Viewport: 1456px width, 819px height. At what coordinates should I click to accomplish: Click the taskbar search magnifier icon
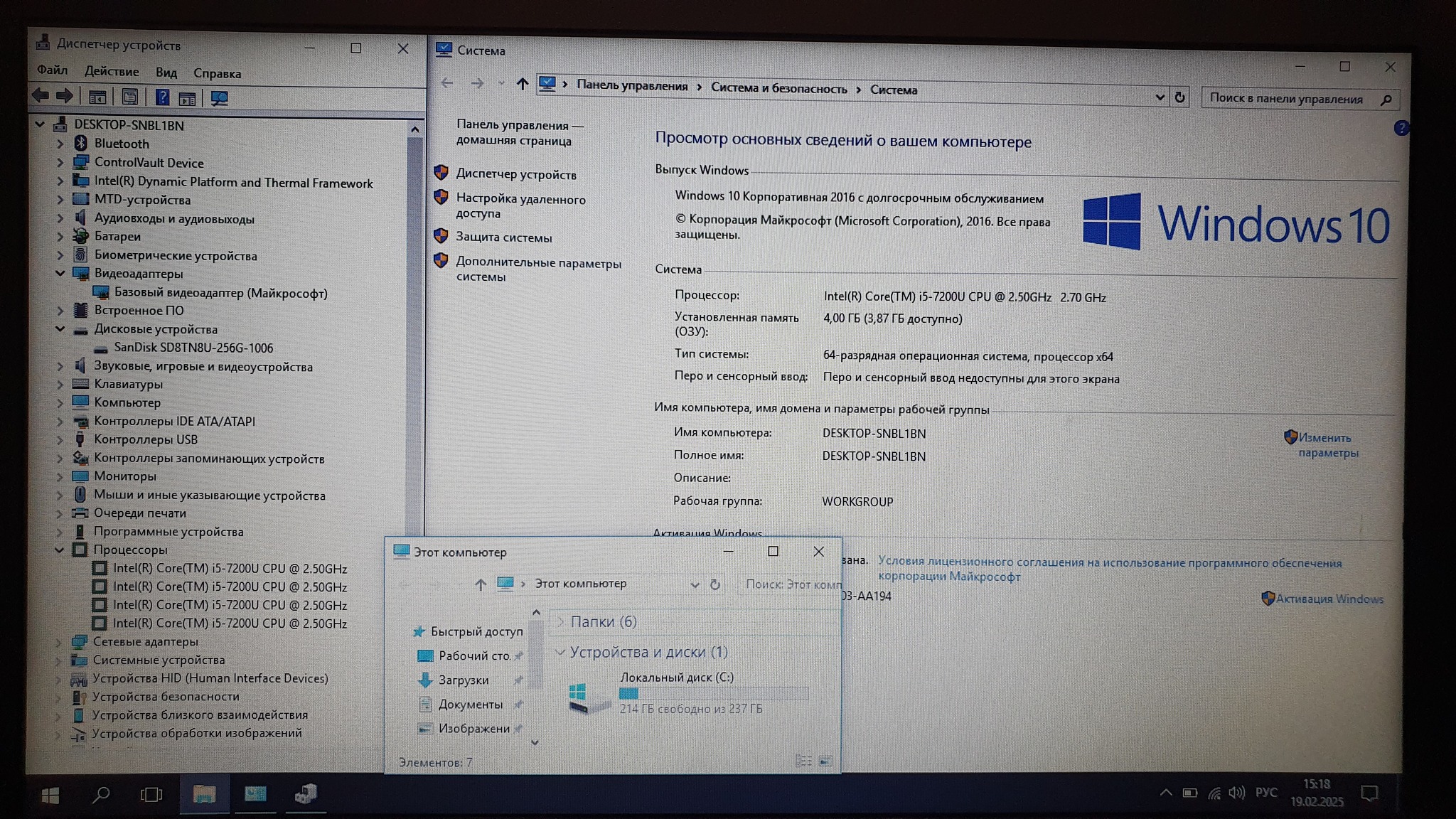pos(101,794)
